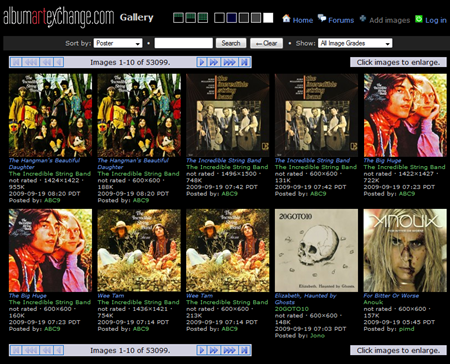The height and width of the screenshot is (364, 450).
Task: Click bottom pager's double-arrow forward button
Action: click(213, 350)
